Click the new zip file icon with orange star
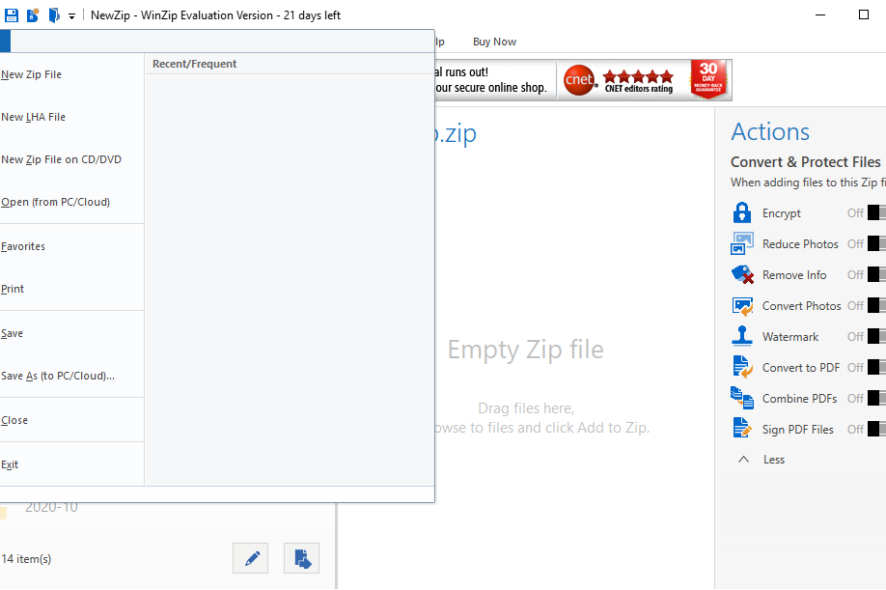Viewport: 886px width, 590px height. coord(33,15)
